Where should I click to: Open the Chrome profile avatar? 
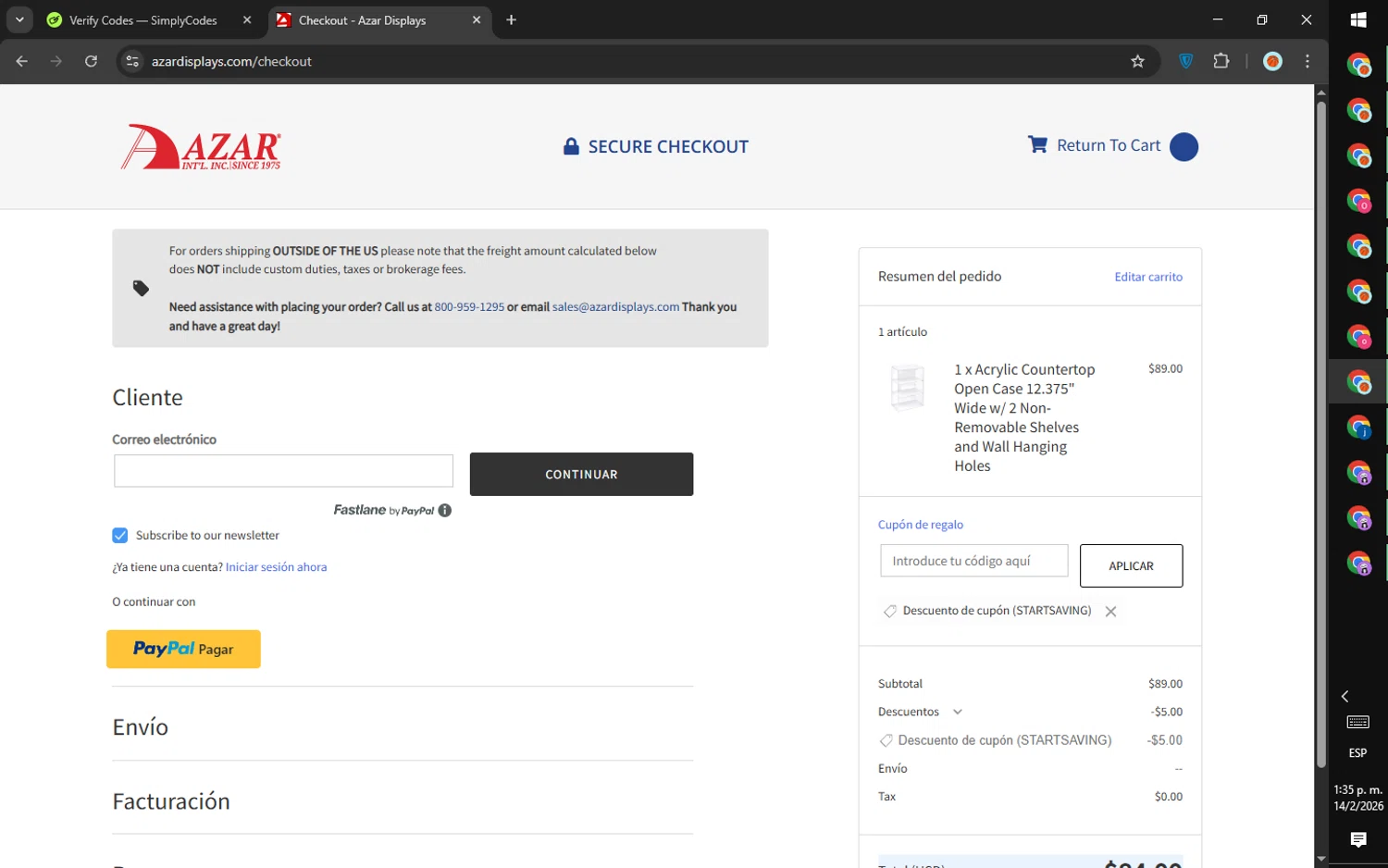pos(1273,61)
